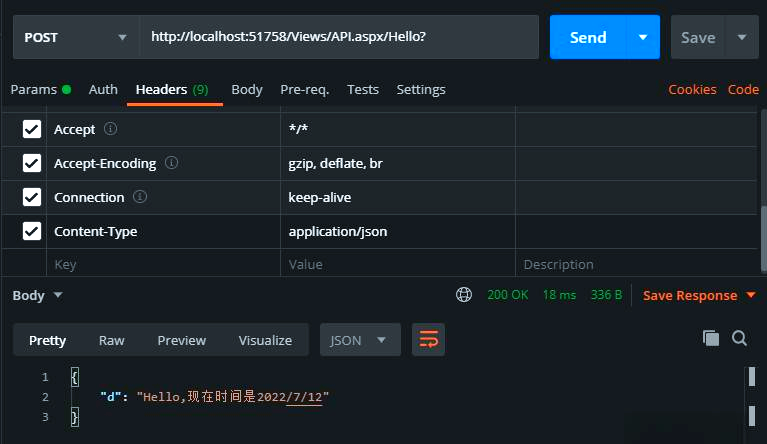
Task: Click the word wrap icon in response toolbar
Action: click(x=428, y=340)
